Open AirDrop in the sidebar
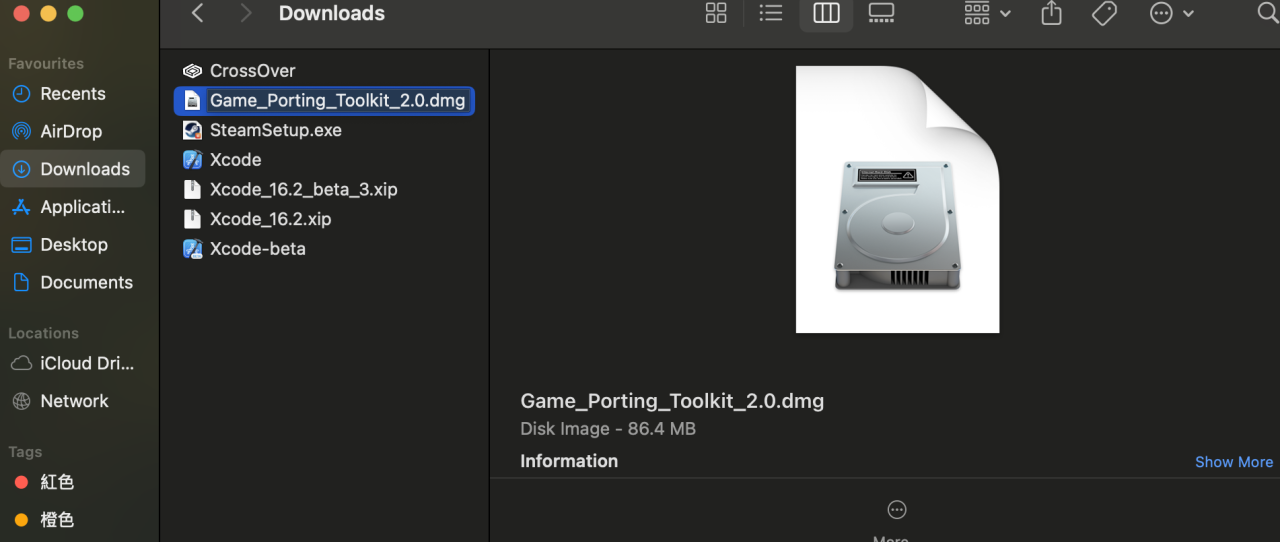The width and height of the screenshot is (1280, 542). [70, 131]
